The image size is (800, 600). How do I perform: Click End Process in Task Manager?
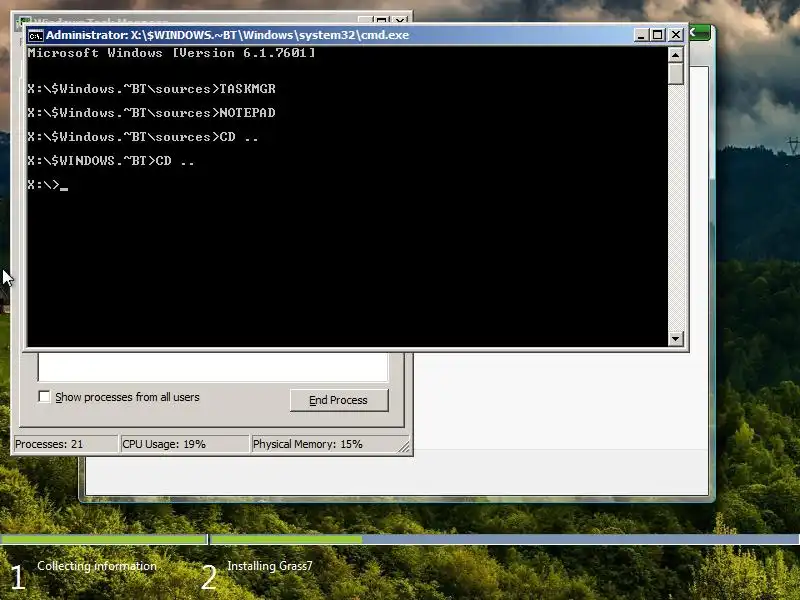coord(339,400)
